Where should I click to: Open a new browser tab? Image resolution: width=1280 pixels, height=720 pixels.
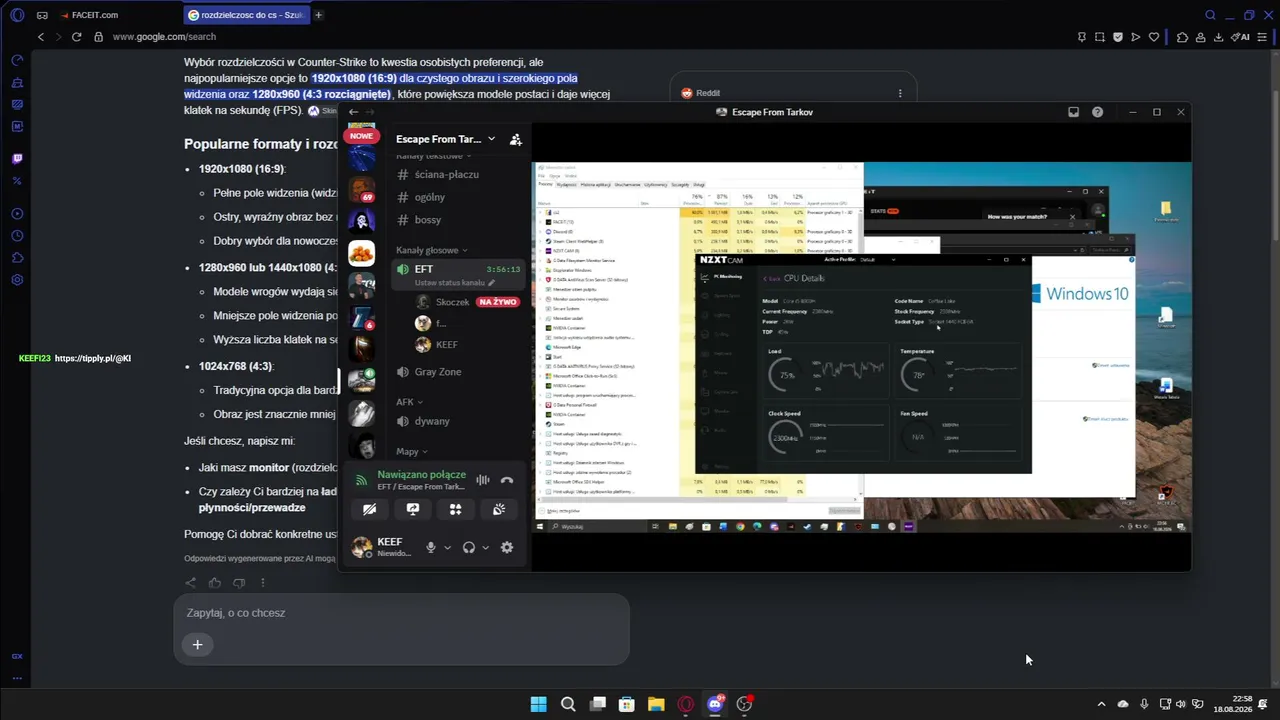pos(318,15)
